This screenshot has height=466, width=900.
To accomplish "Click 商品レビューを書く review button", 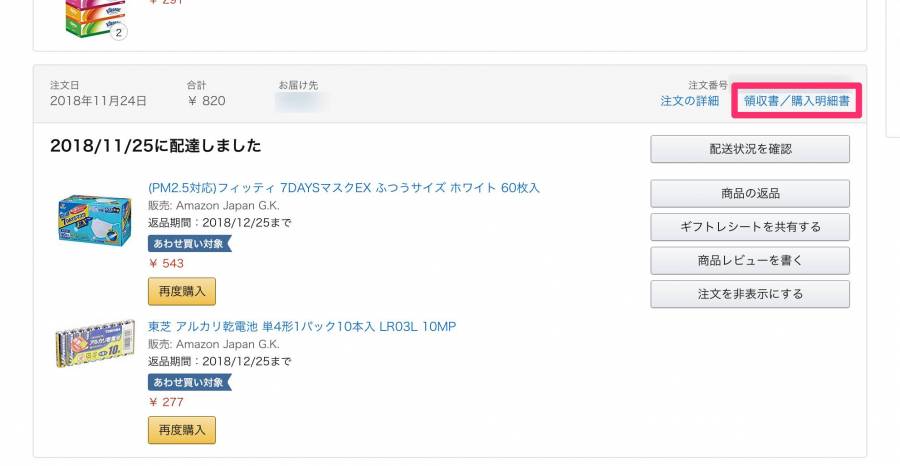I will click(x=750, y=261).
